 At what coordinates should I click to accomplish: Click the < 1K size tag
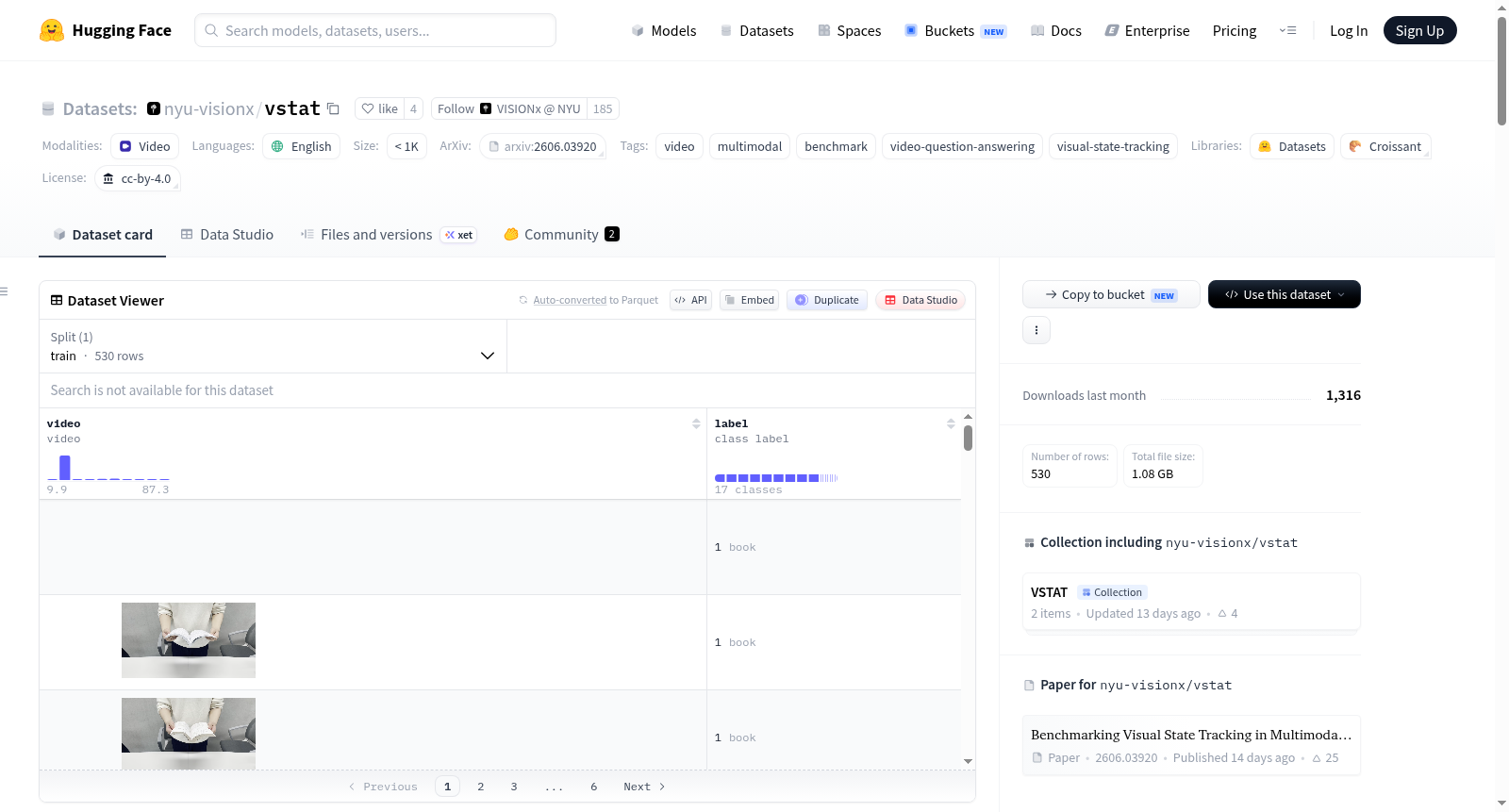(x=406, y=146)
